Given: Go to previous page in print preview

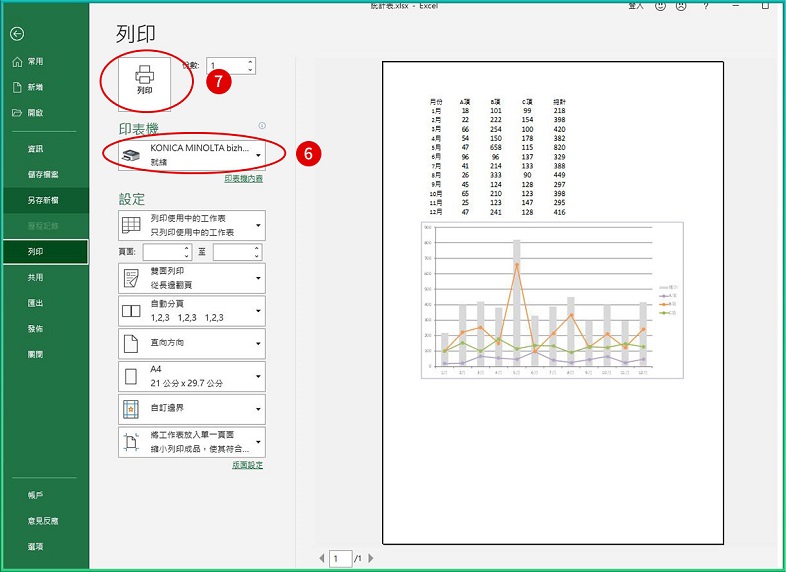Looking at the screenshot, I should [x=322, y=558].
